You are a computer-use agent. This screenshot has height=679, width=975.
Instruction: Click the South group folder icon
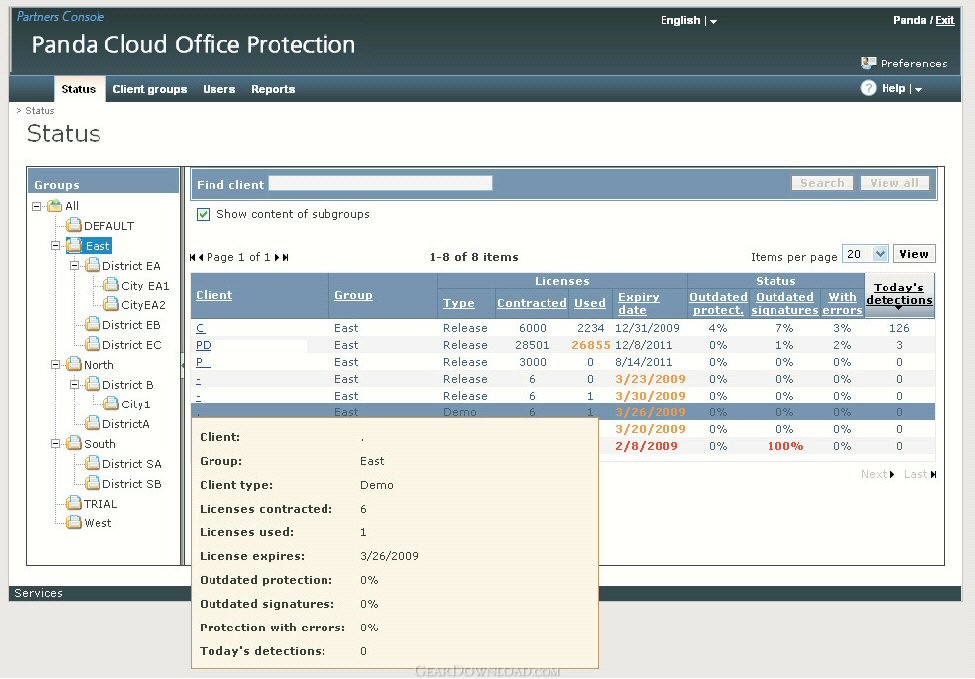(74, 443)
